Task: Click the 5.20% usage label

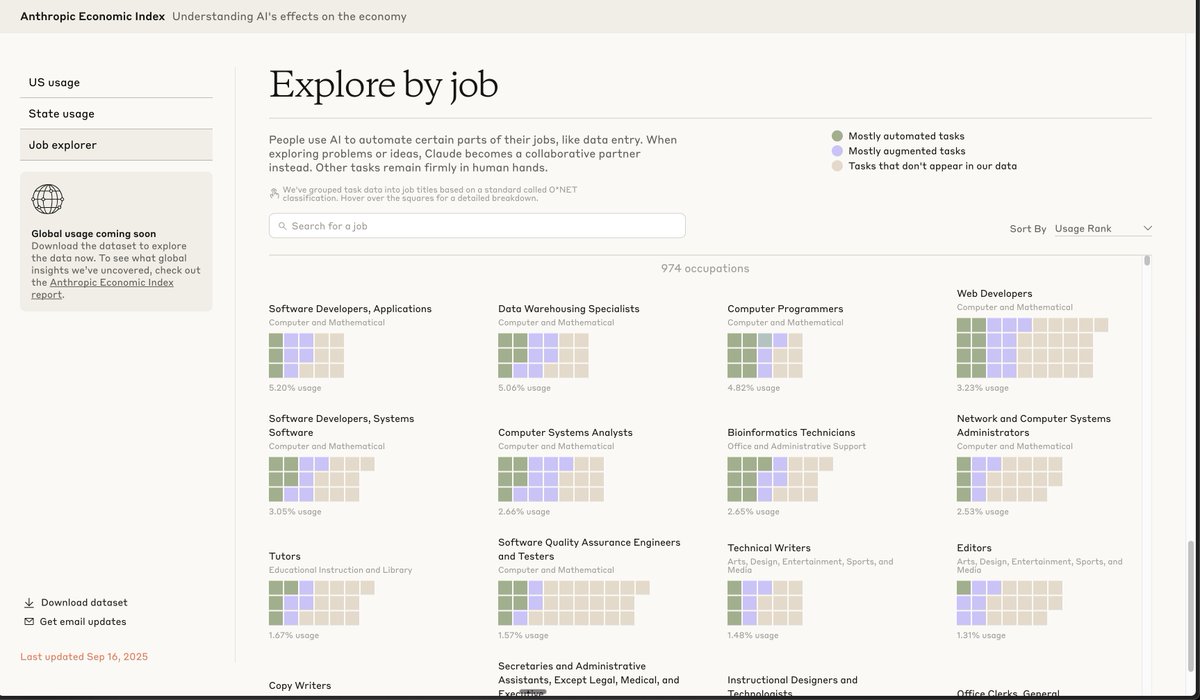Action: (x=295, y=388)
